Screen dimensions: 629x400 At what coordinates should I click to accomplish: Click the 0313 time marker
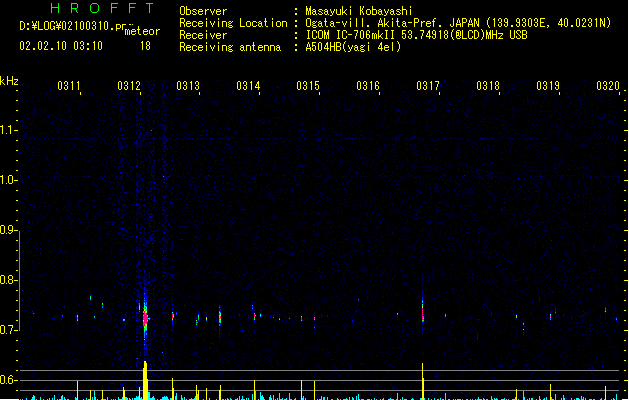188,85
